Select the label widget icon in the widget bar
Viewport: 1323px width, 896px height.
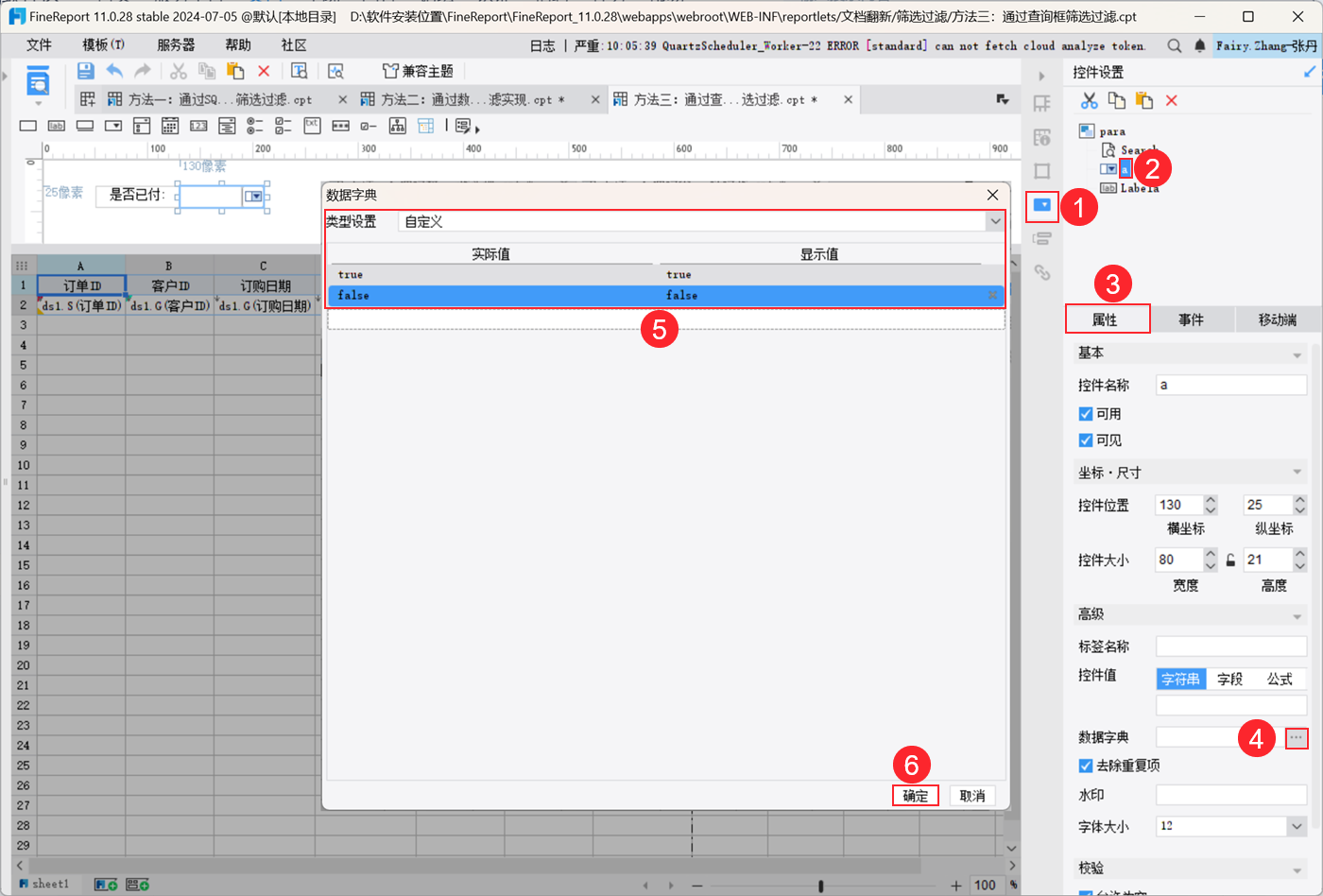point(57,126)
